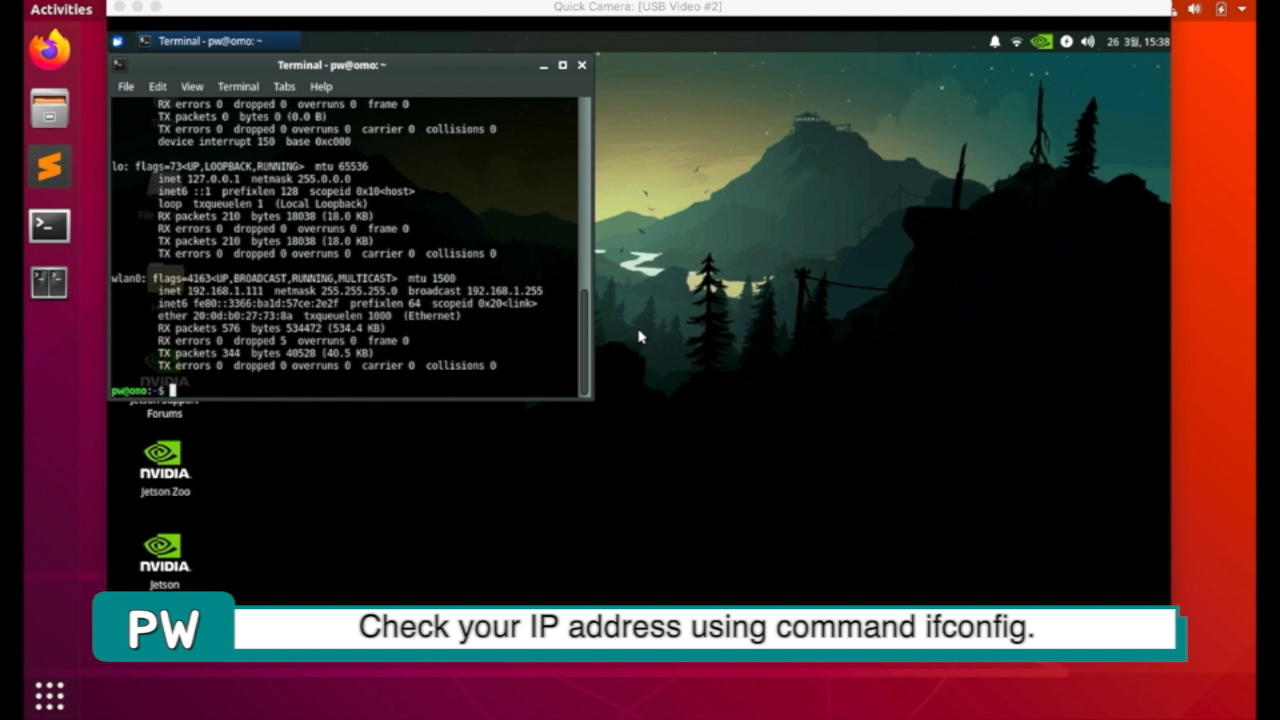Click the NVIDIA power mode indicator
Screen dimensions: 1280x720
pyautogui.click(x=1042, y=42)
